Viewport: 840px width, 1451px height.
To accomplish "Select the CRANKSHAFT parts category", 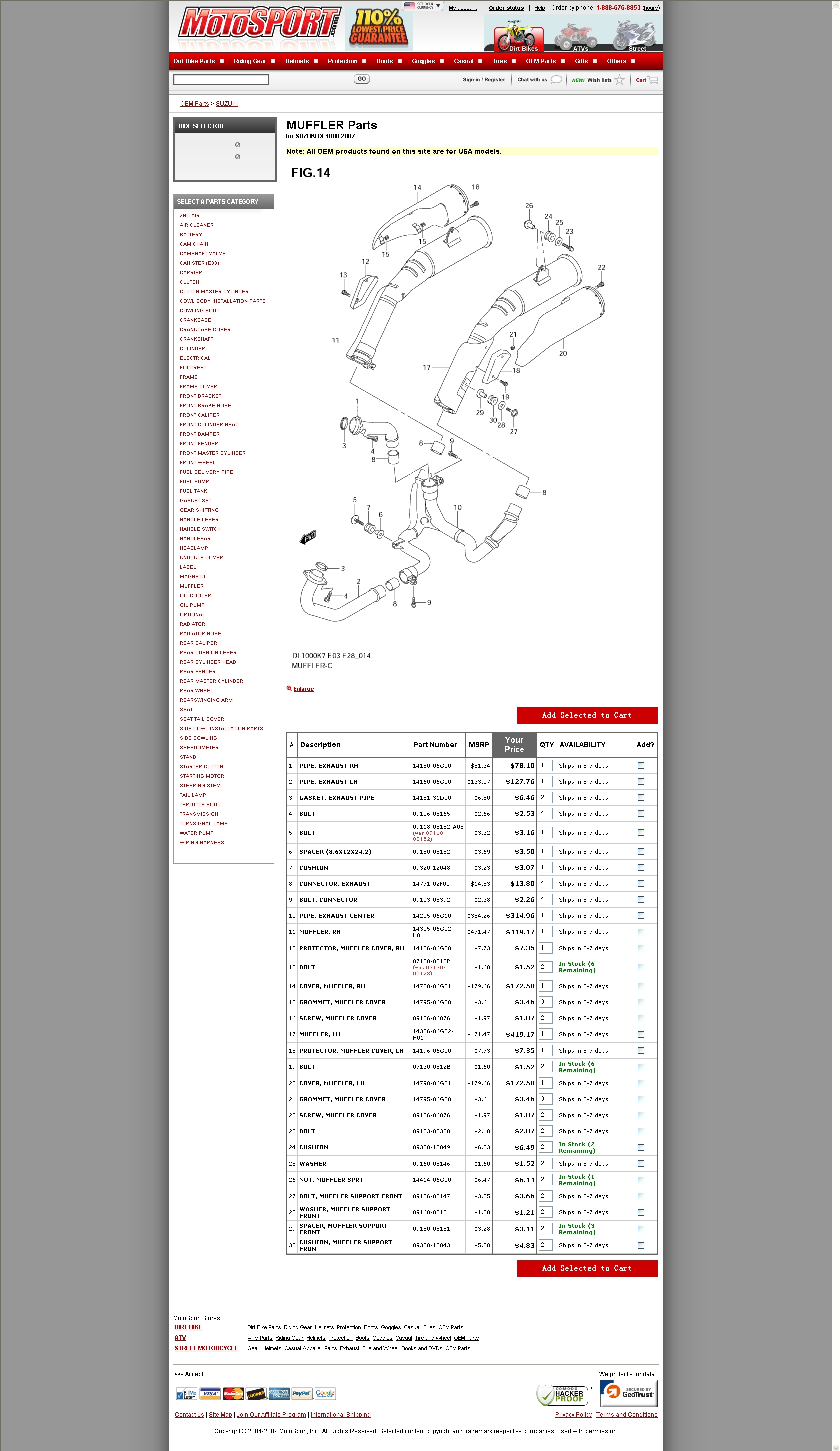I will pyautogui.click(x=196, y=339).
